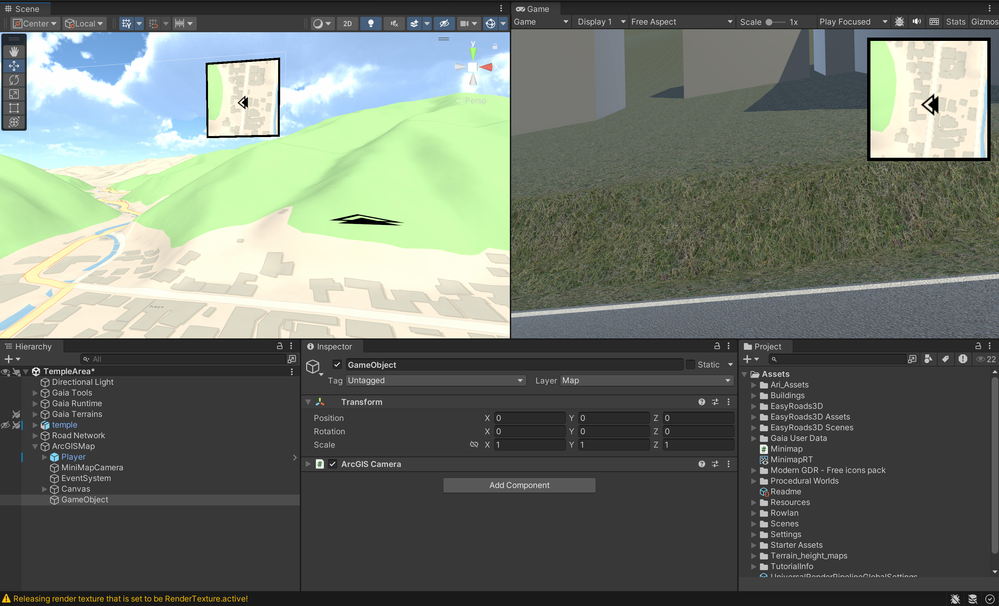Open the Tag Untagged dropdown
The image size is (999, 606).
click(436, 380)
